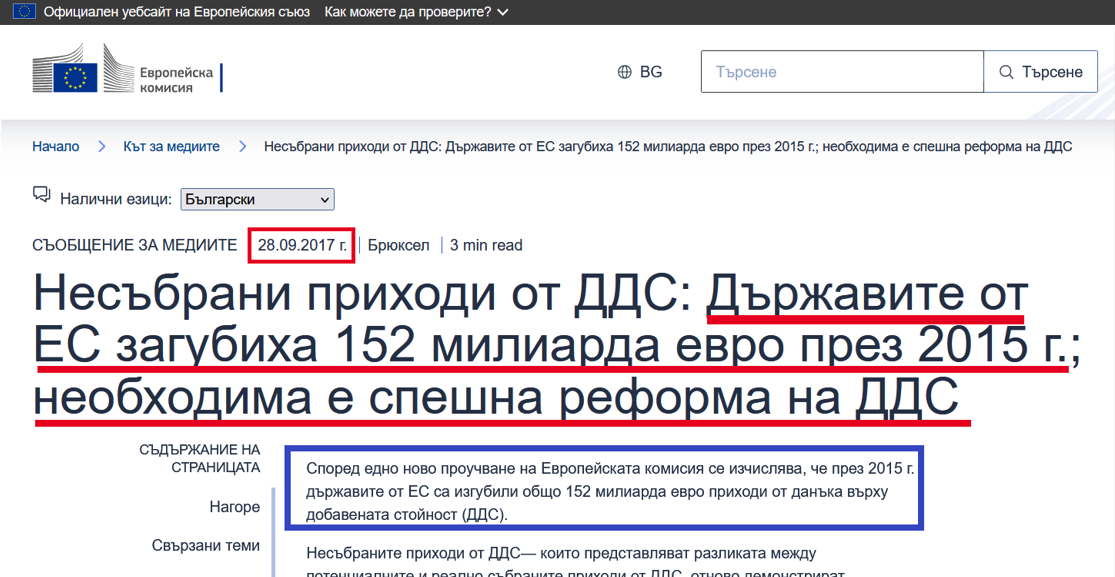Click the speech bubble icon near available languages
This screenshot has width=1115, height=577.
coord(40,193)
